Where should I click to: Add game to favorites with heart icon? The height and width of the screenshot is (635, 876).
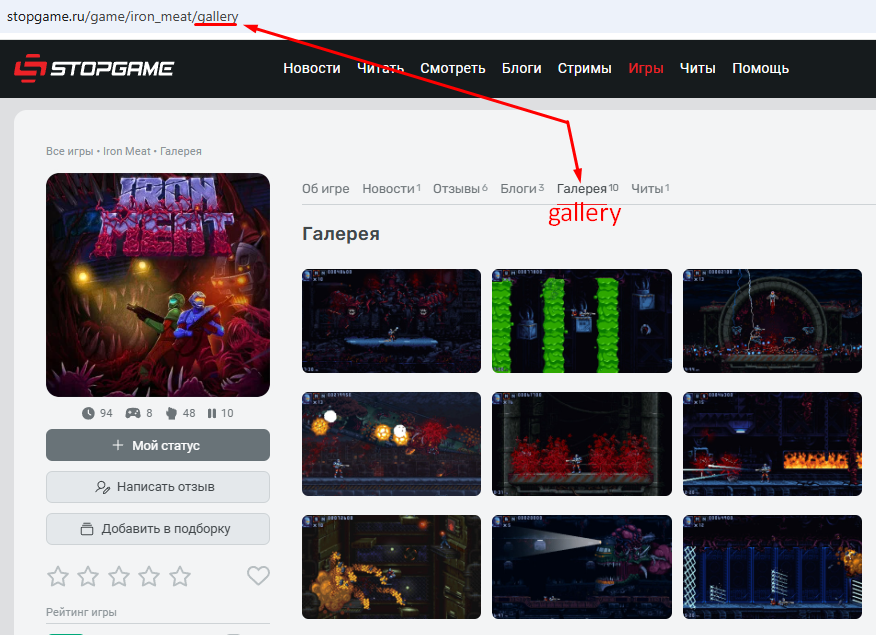pos(258,575)
